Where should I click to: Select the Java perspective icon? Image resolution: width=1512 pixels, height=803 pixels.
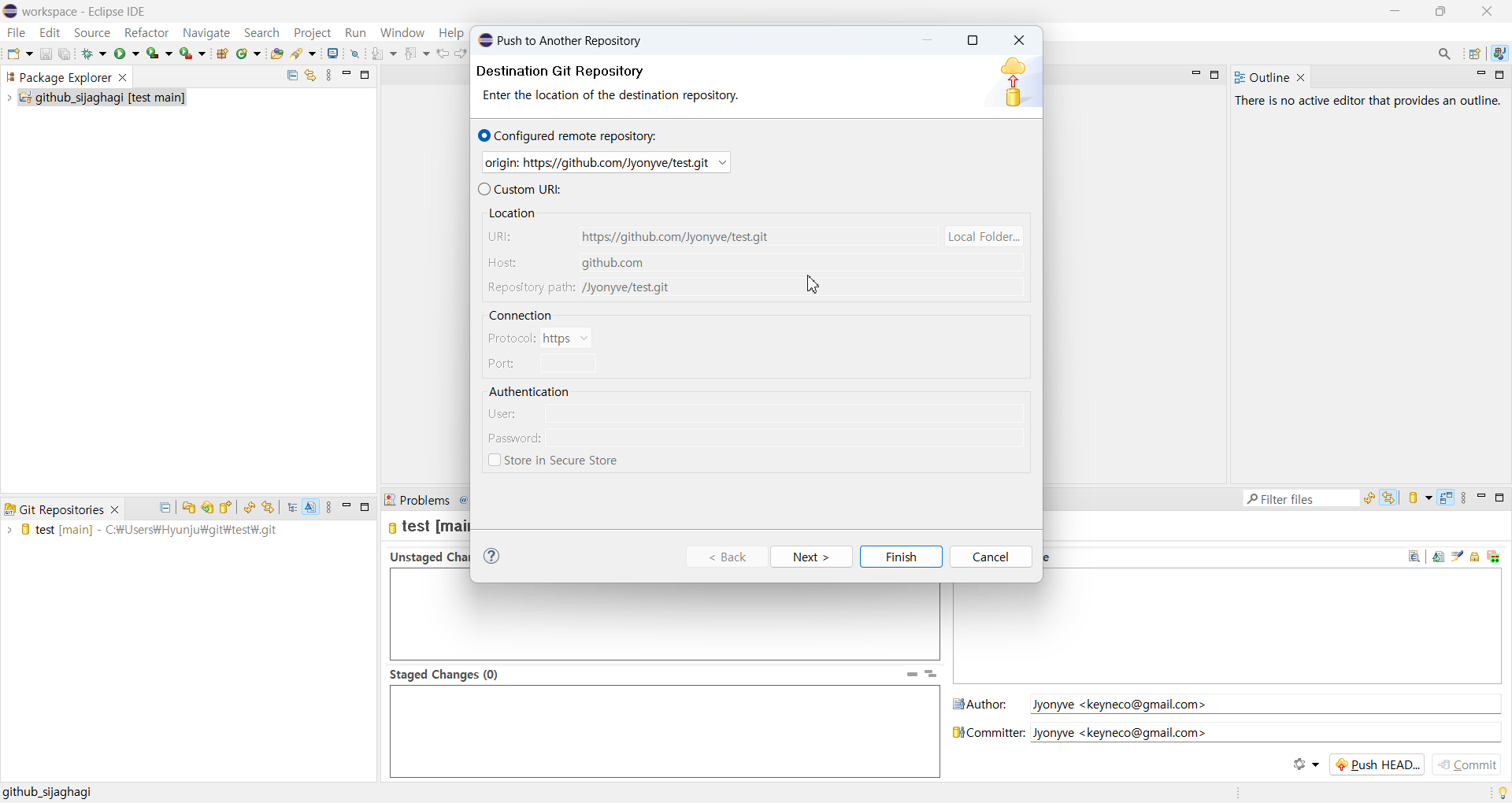1501,54
